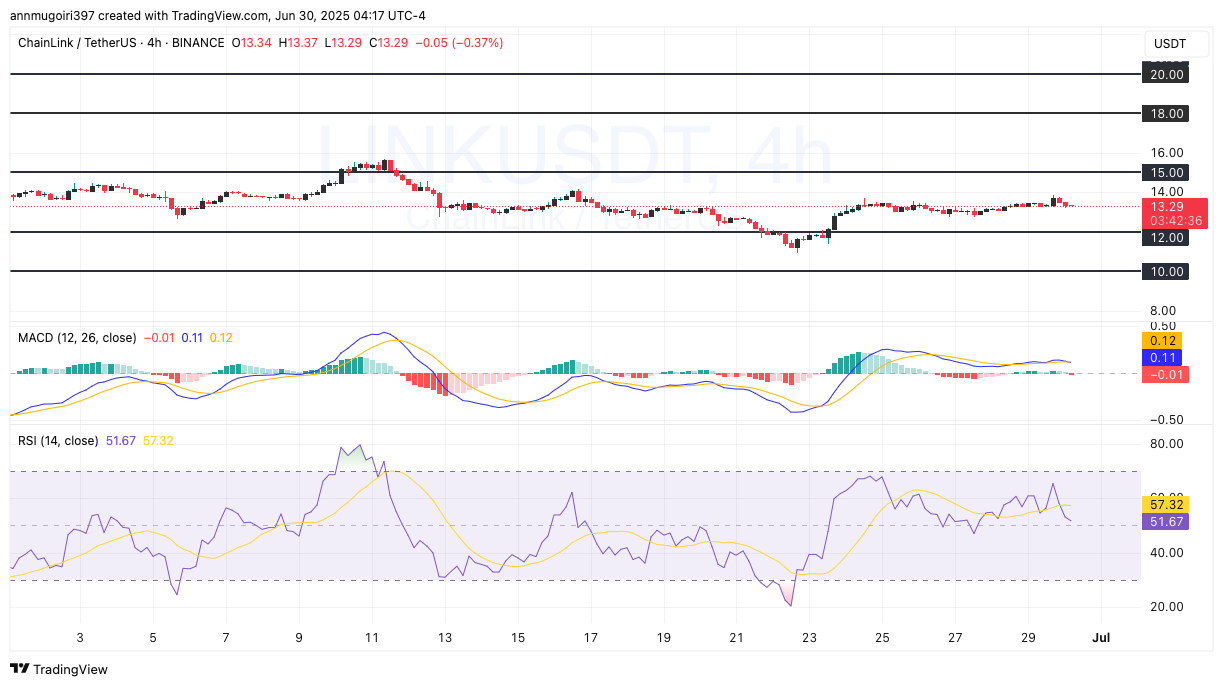Click the TradingView logo at bottom left
The height and width of the screenshot is (686, 1223).
59,669
